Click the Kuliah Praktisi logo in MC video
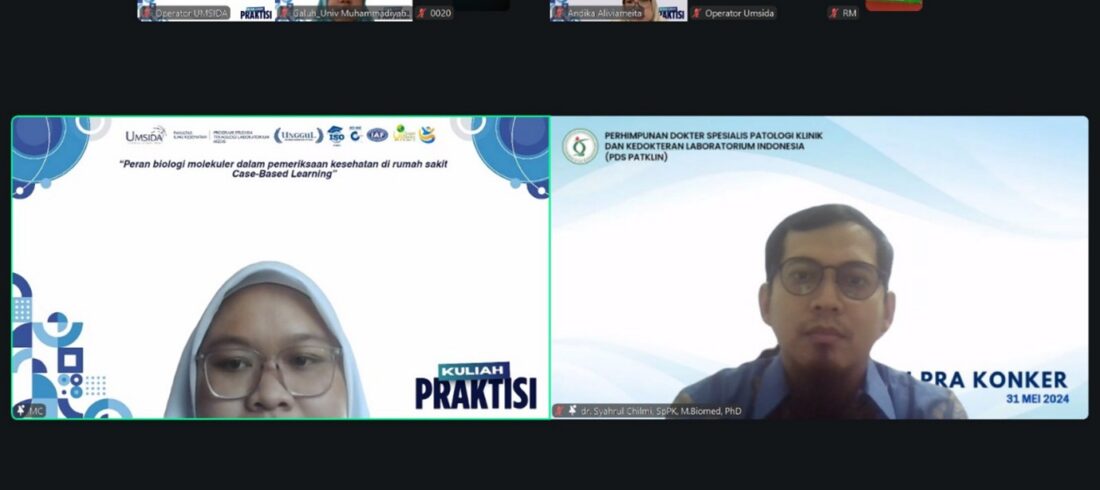Viewport: 1100px width, 490px height. click(475, 387)
